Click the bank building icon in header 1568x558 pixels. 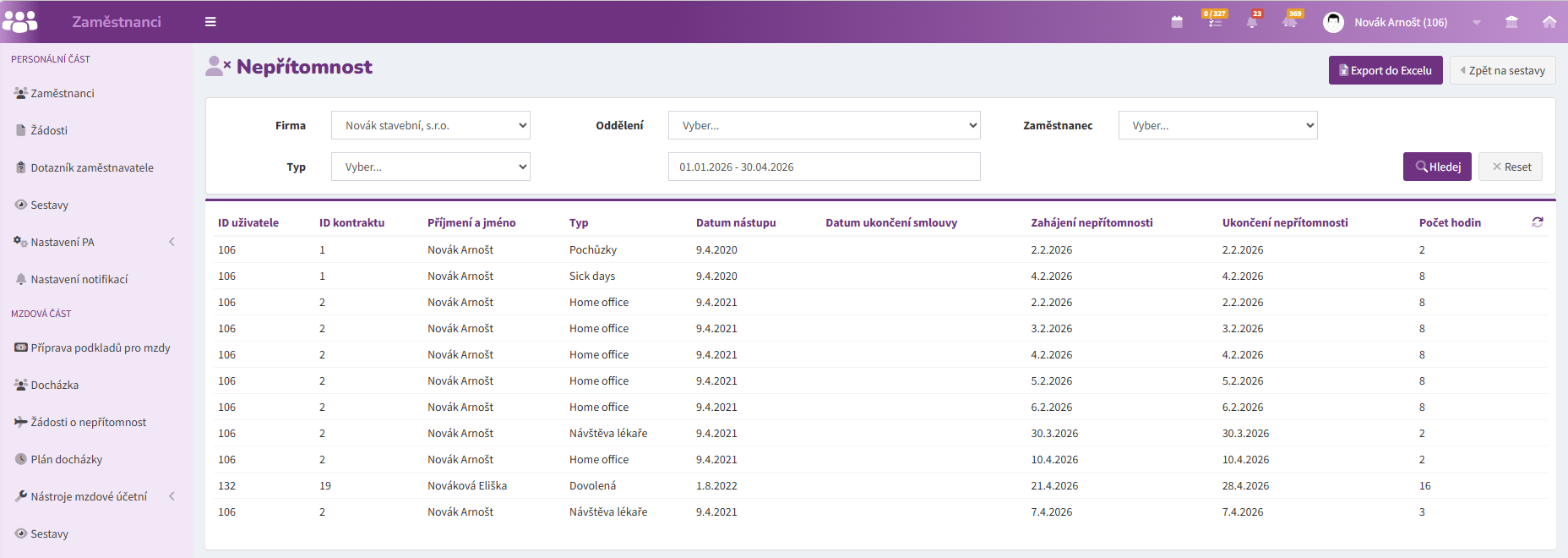click(1511, 22)
